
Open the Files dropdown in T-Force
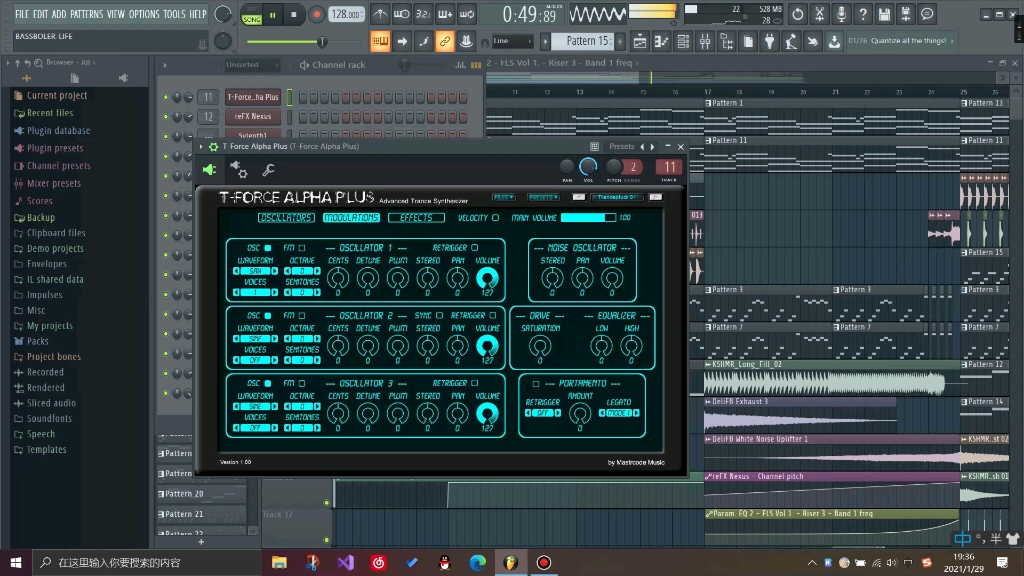coord(504,197)
